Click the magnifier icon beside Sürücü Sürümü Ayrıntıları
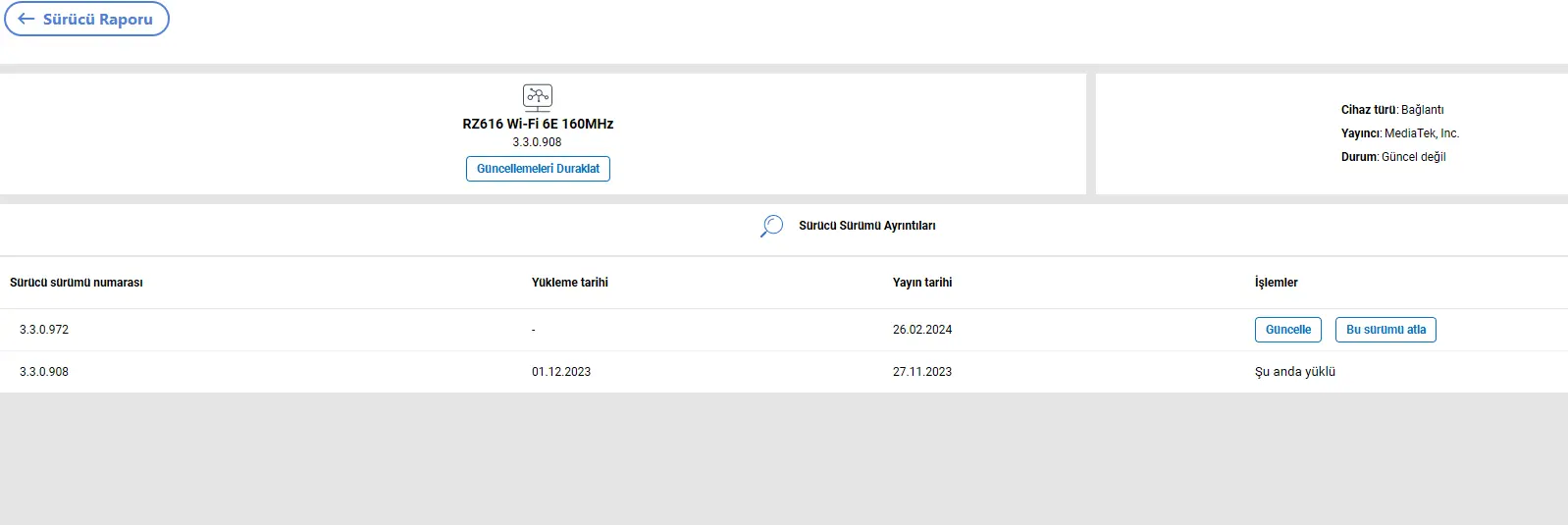The height and width of the screenshot is (525, 1568). tap(772, 226)
